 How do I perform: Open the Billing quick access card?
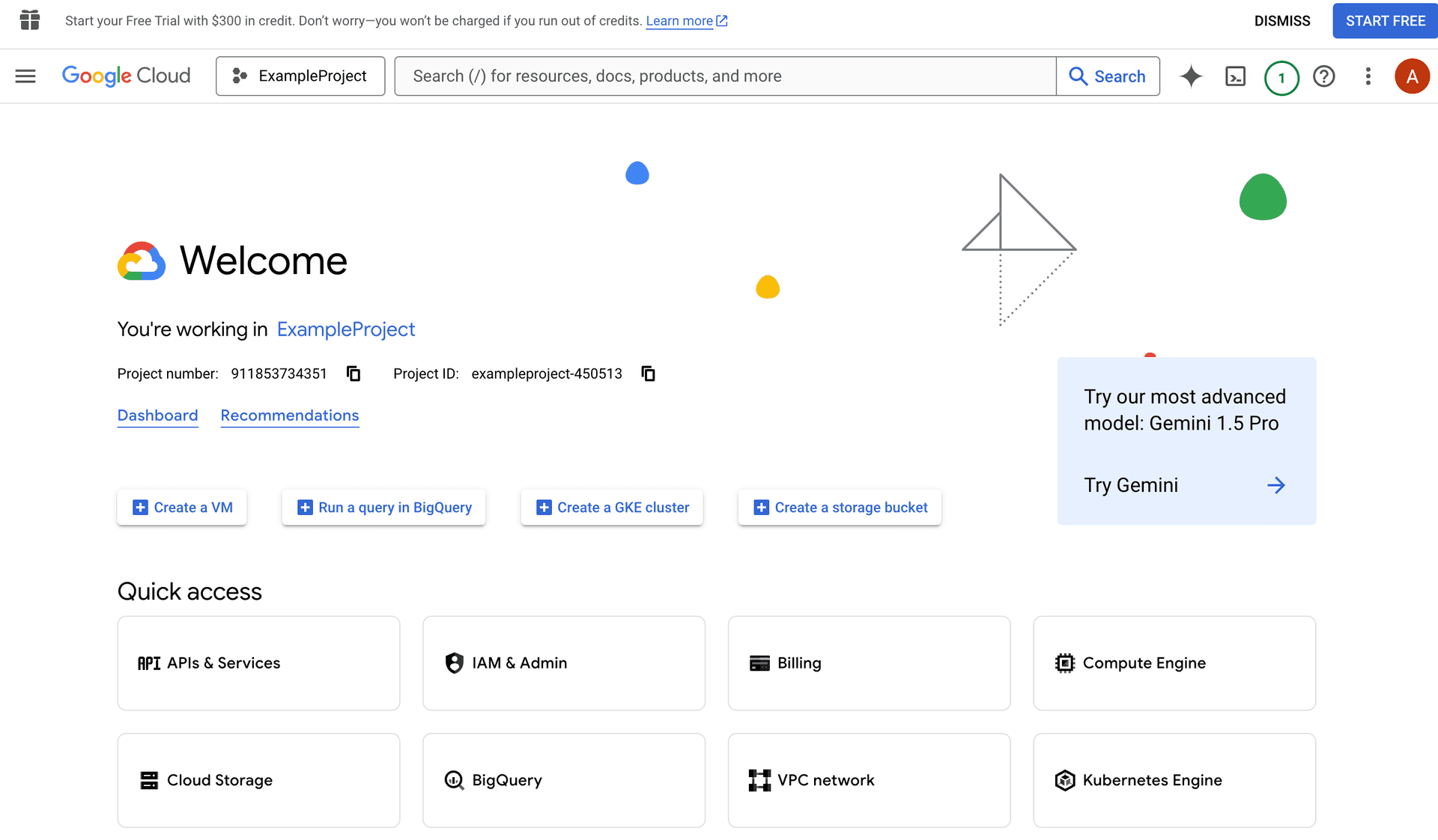pyautogui.click(x=869, y=663)
